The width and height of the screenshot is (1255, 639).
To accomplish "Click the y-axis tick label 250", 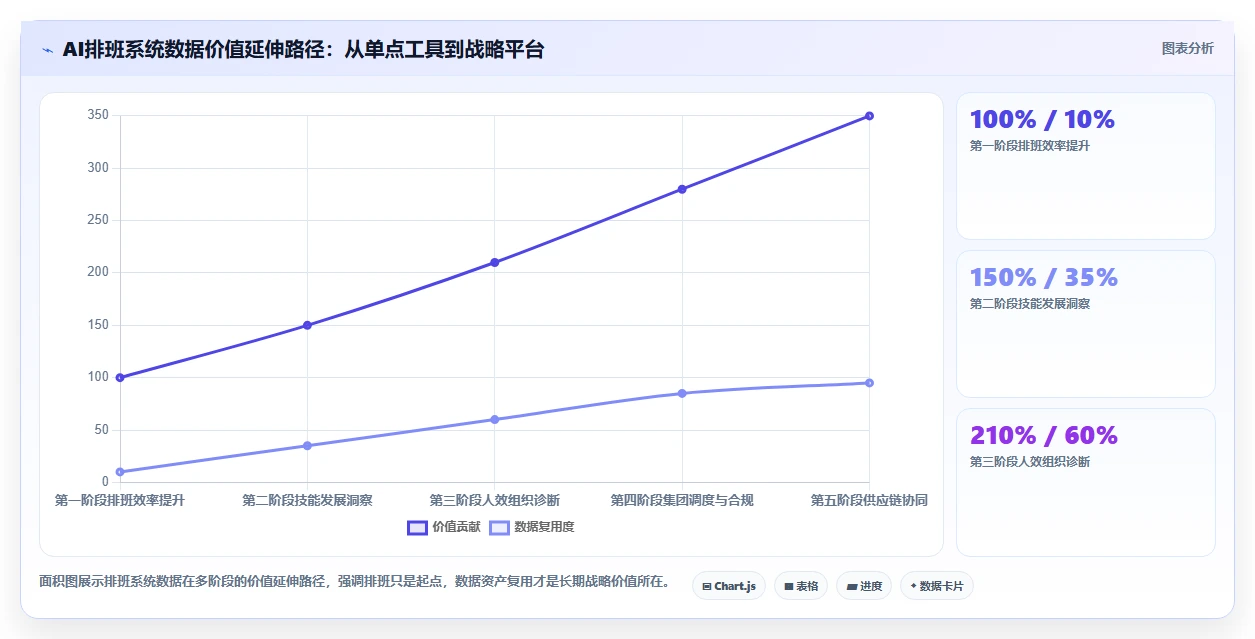I will pyautogui.click(x=98, y=220).
